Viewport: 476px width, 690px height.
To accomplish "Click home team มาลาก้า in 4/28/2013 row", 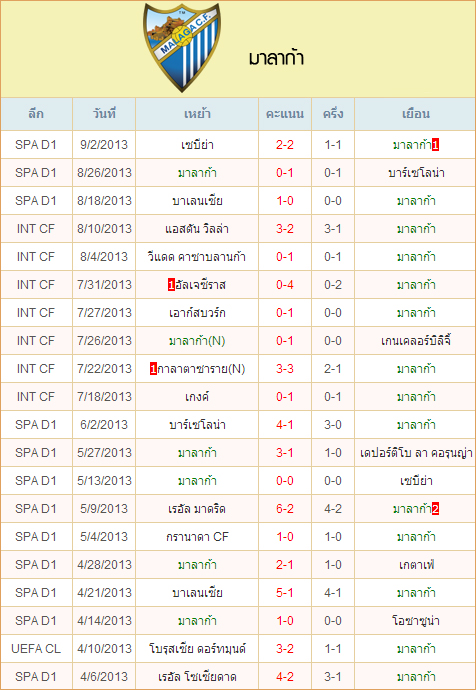I will pos(197,565).
